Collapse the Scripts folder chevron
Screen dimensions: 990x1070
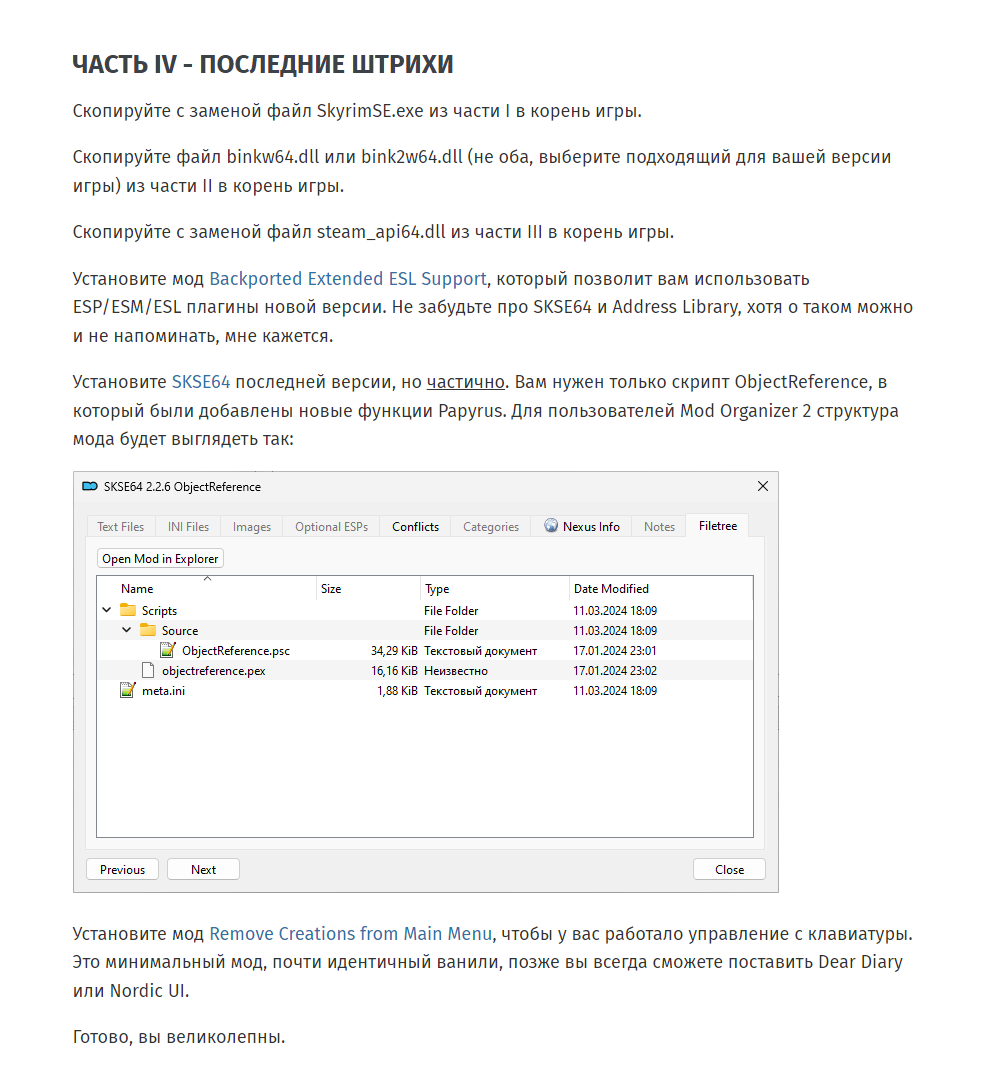(x=107, y=610)
